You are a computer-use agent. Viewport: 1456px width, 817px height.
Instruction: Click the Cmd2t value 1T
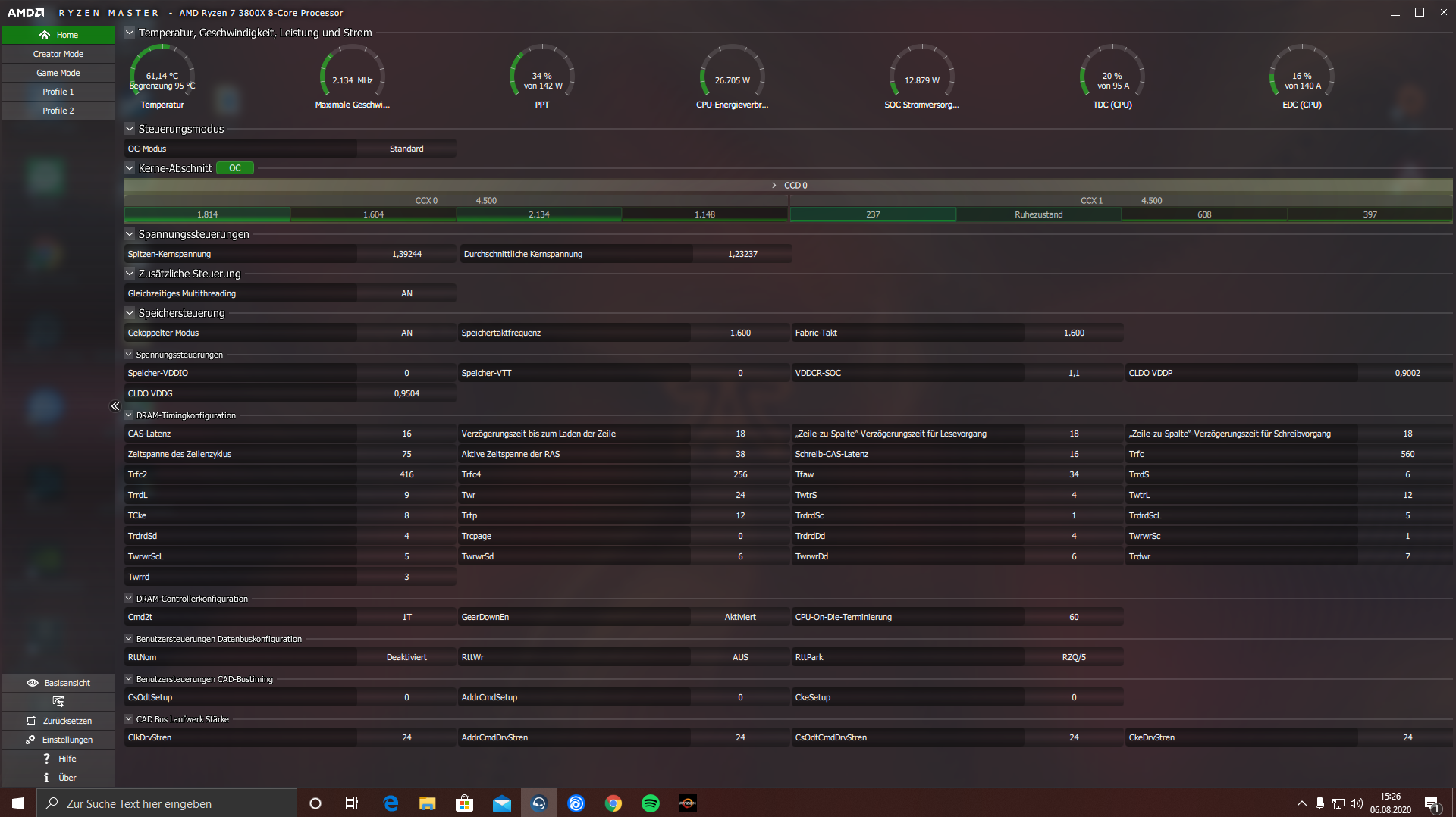click(x=406, y=617)
